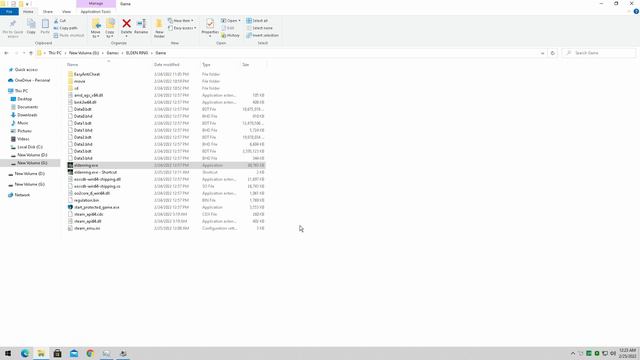
Task: Expand the Easy access dropdown
Action: (x=182, y=28)
